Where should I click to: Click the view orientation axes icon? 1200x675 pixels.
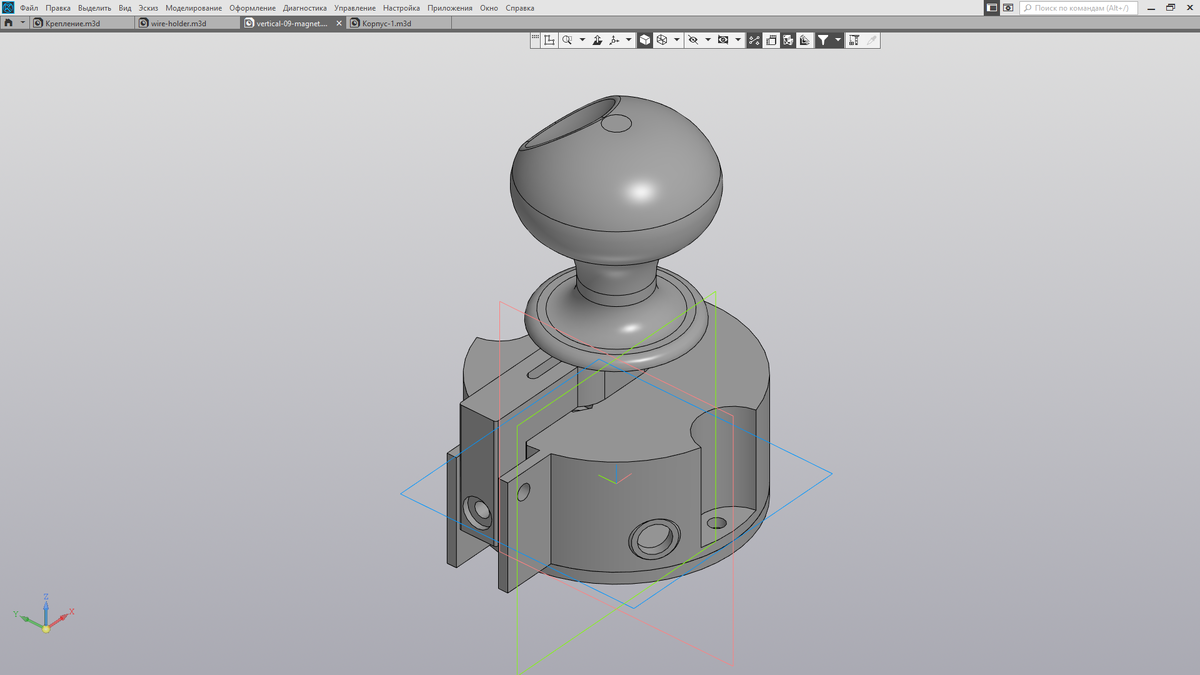click(614, 40)
